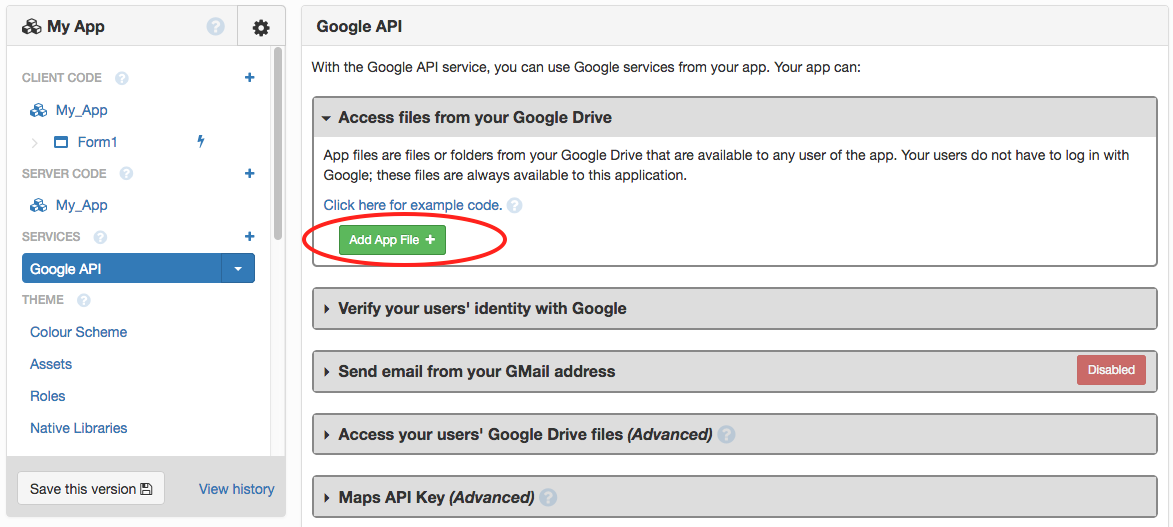Open Form1 in the app browser
Image resolution: width=1173 pixels, height=527 pixels.
coord(97,142)
